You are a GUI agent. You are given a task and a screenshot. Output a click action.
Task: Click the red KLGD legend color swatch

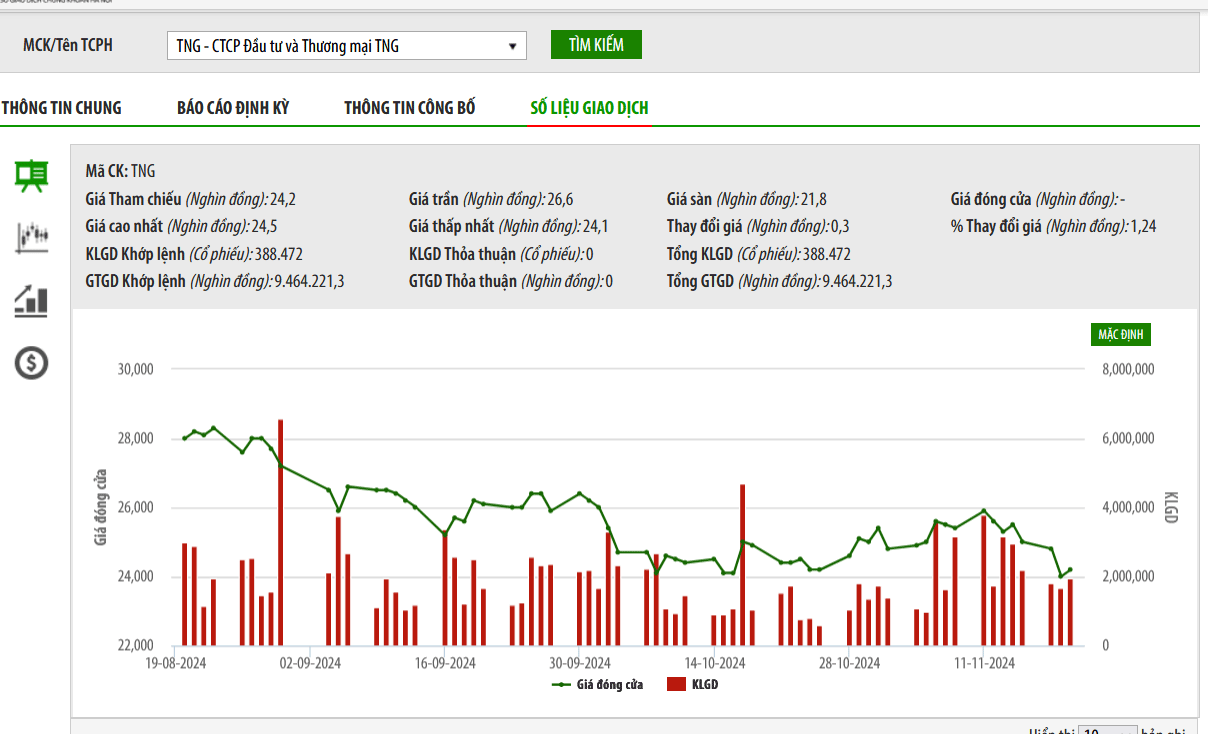click(x=676, y=685)
